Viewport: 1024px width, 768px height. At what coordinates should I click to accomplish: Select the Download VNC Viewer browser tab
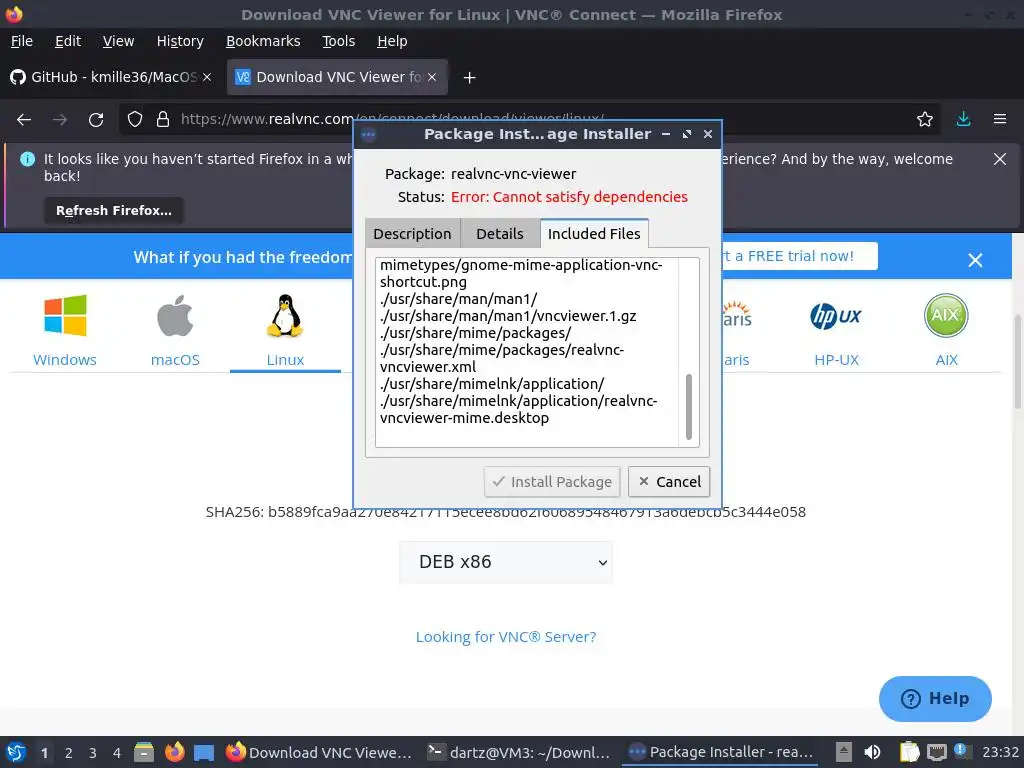click(x=337, y=77)
